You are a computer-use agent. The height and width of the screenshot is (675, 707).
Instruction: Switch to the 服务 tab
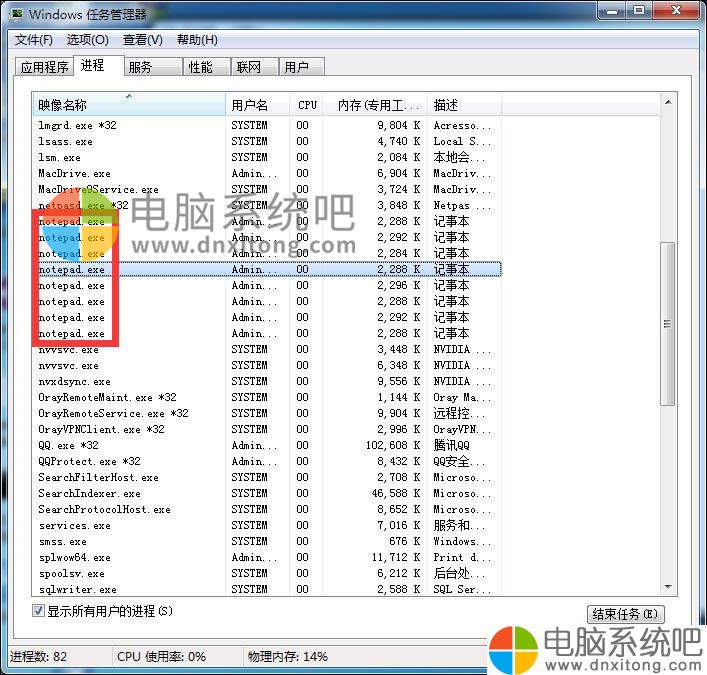click(x=153, y=67)
